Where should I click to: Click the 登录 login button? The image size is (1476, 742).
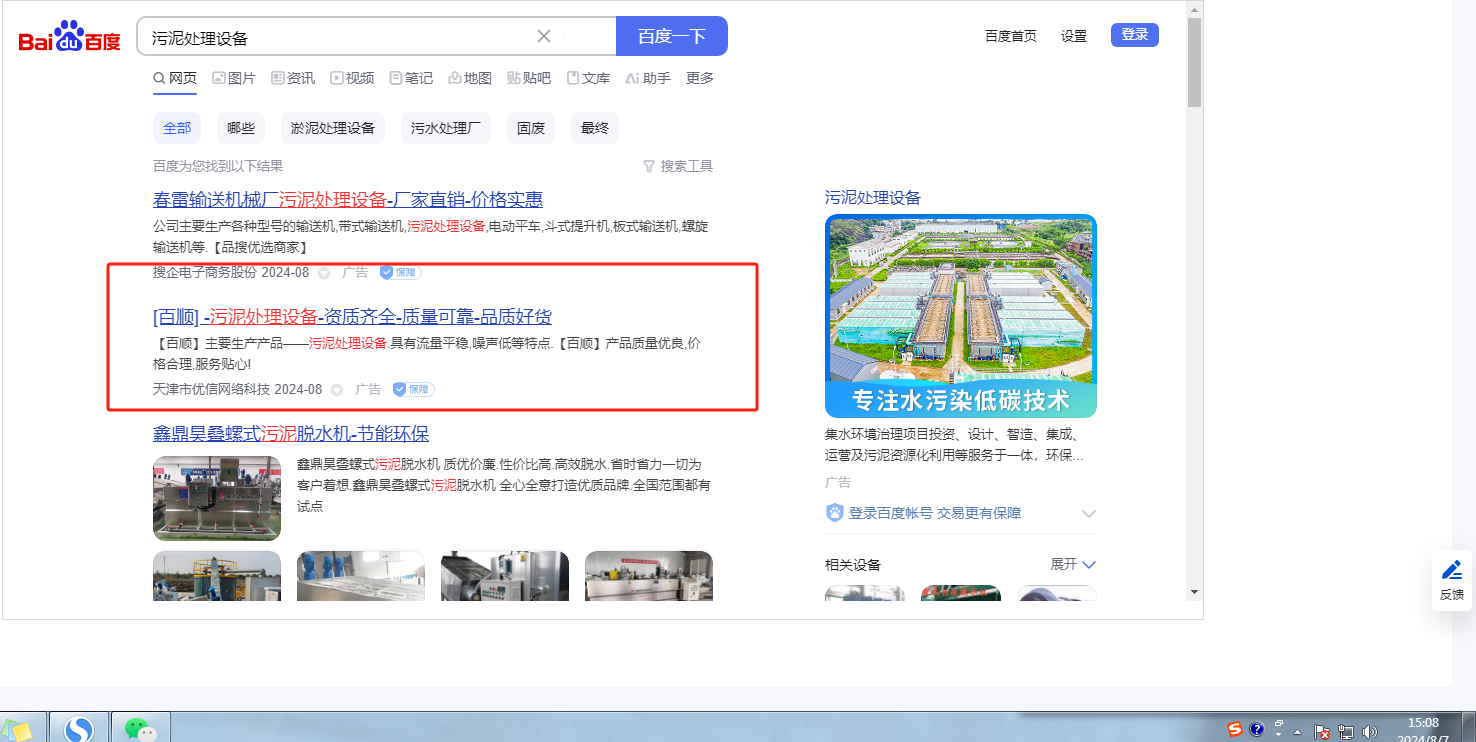[x=1135, y=35]
